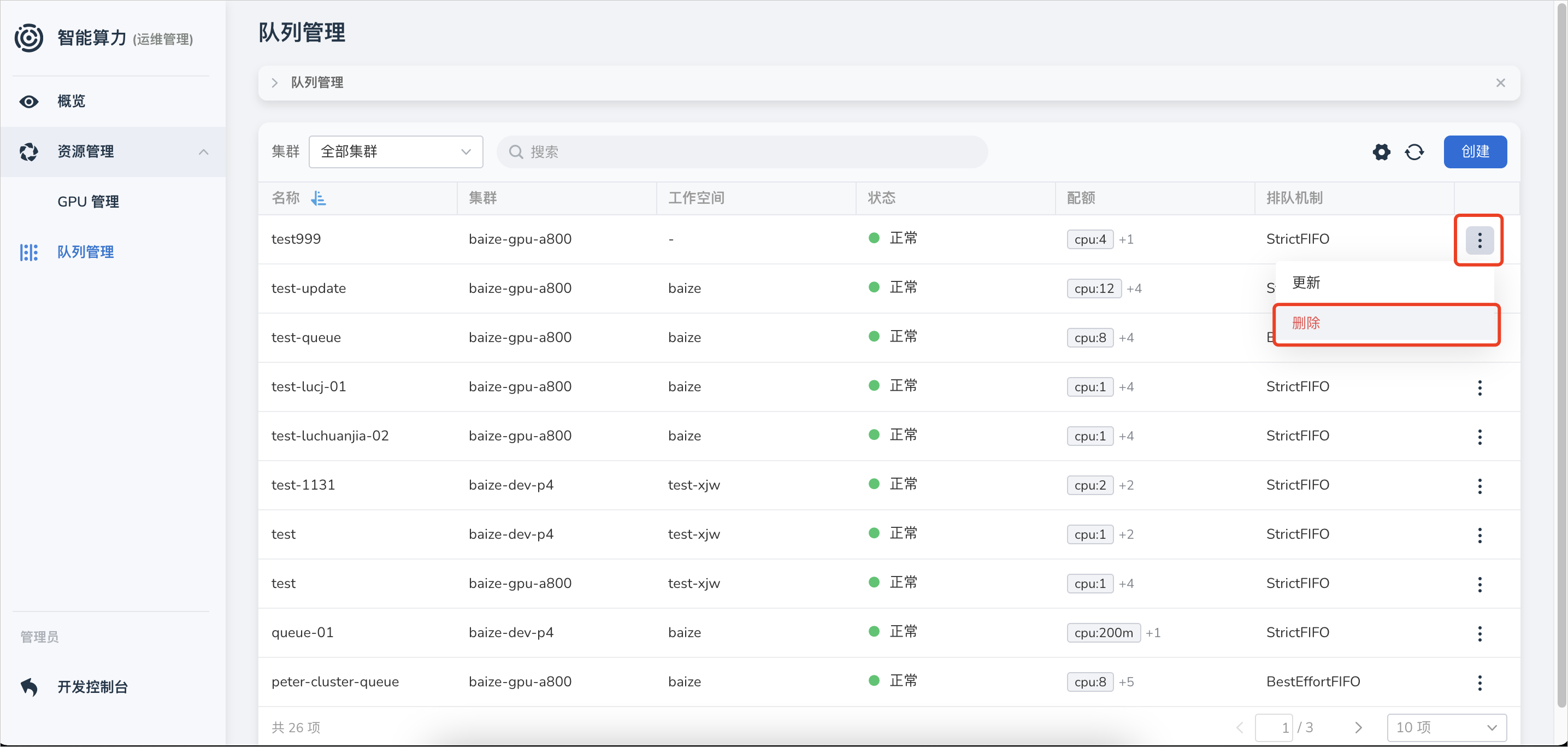Open more actions for queue-01

pyautogui.click(x=1479, y=634)
